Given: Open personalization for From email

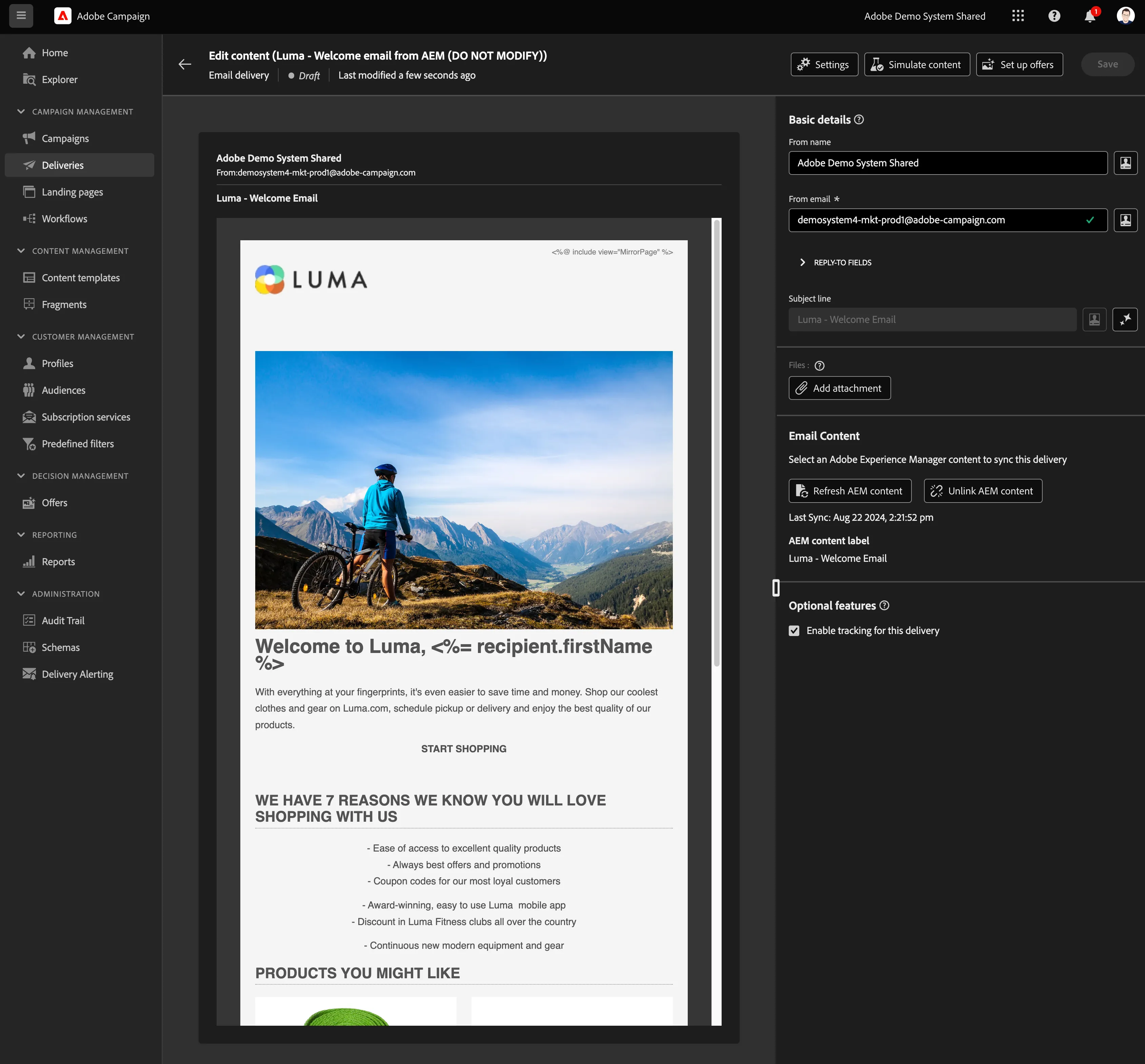Looking at the screenshot, I should click(x=1125, y=220).
